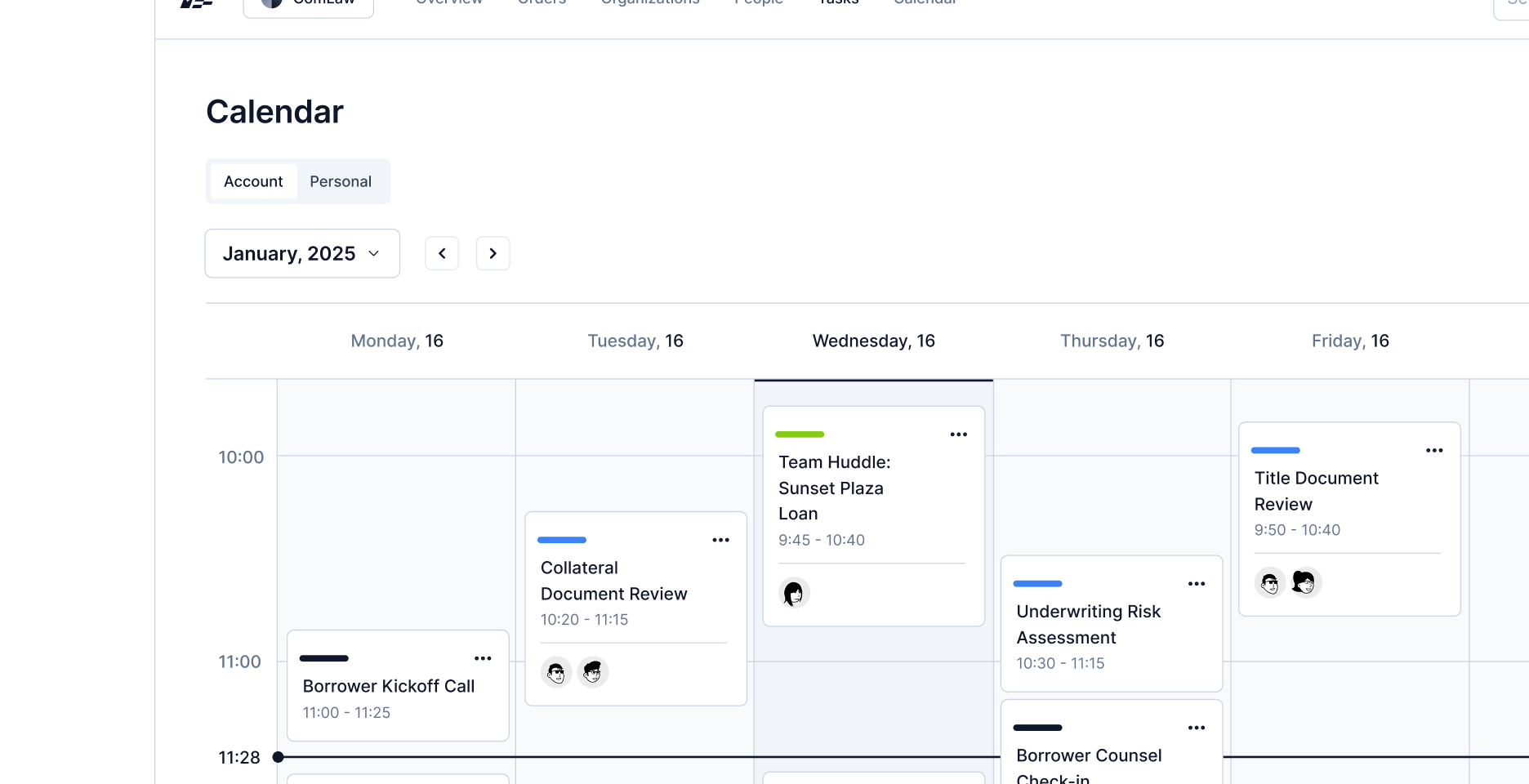Go to next week with right arrow
The image size is (1529, 784).
coord(493,253)
